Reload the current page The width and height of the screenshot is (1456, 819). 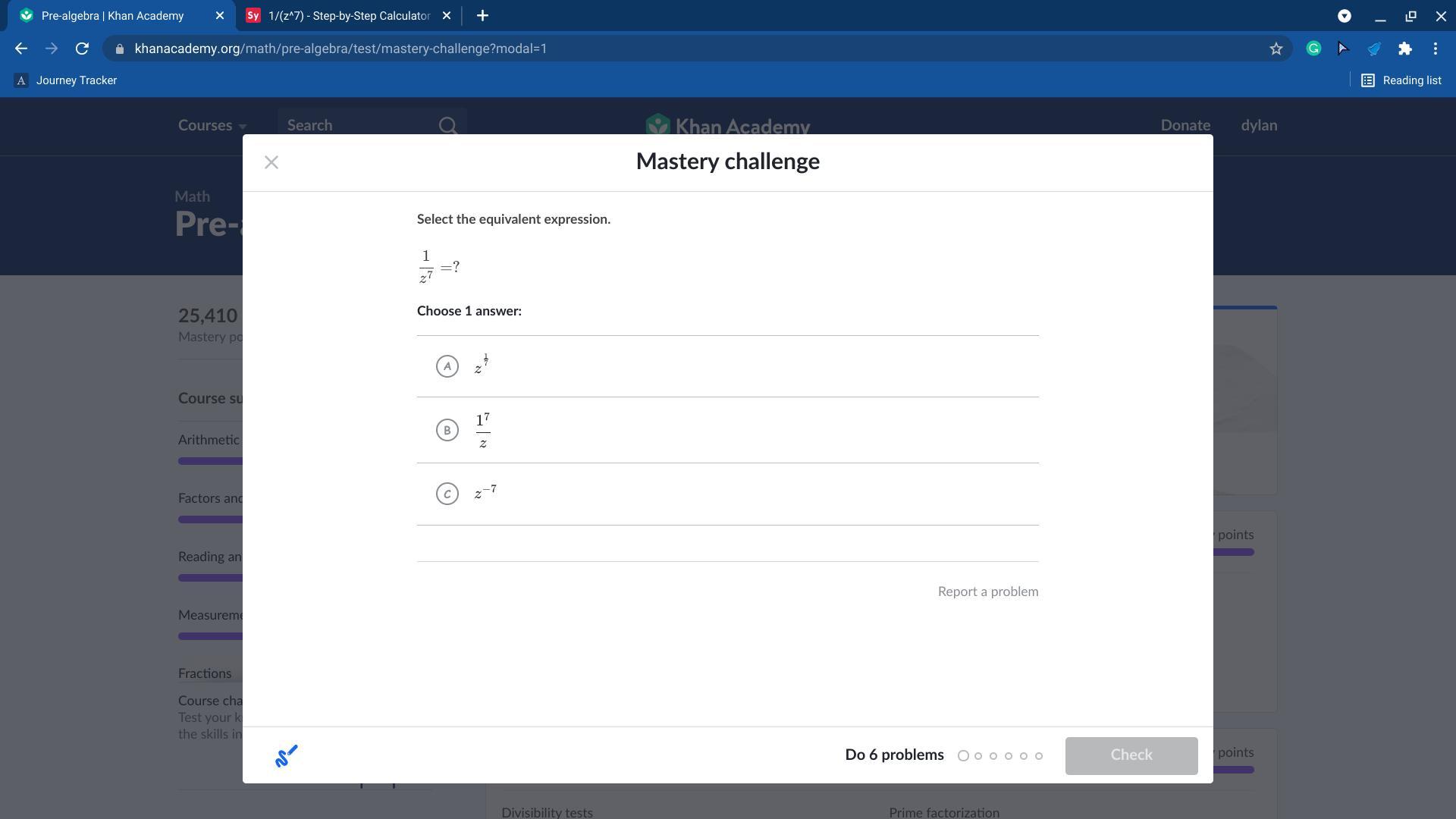(82, 49)
